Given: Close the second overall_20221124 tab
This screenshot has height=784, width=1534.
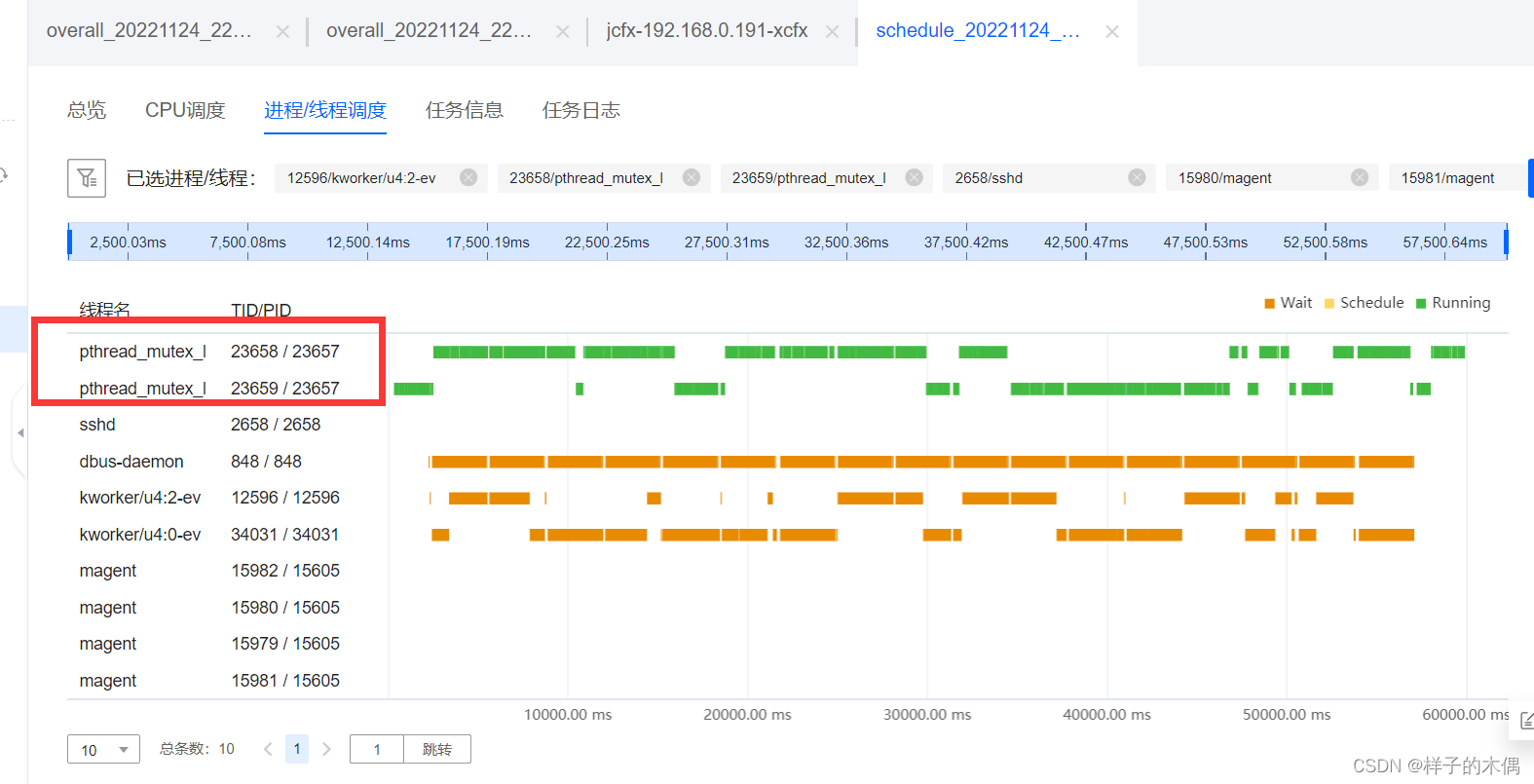Looking at the screenshot, I should point(562,31).
